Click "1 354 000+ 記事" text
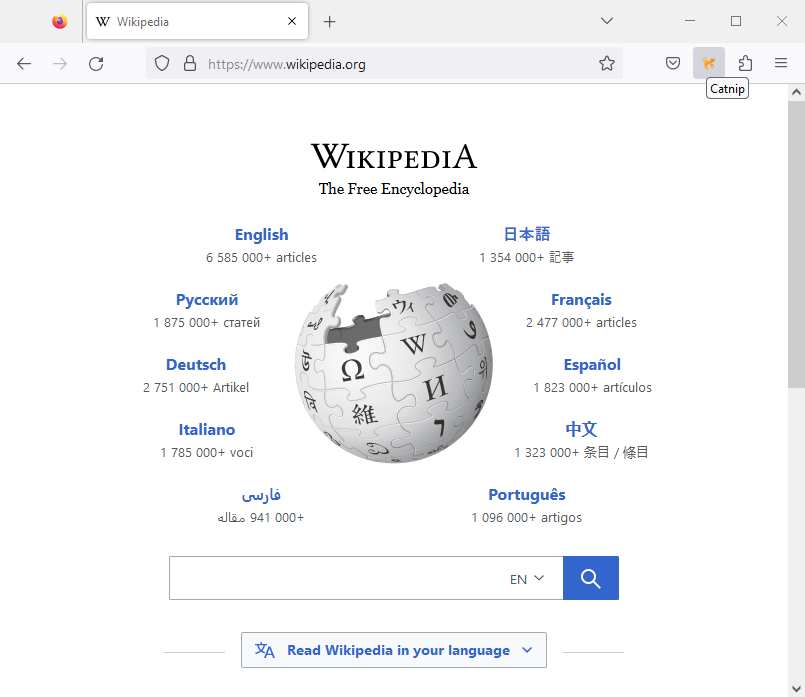 527,258
